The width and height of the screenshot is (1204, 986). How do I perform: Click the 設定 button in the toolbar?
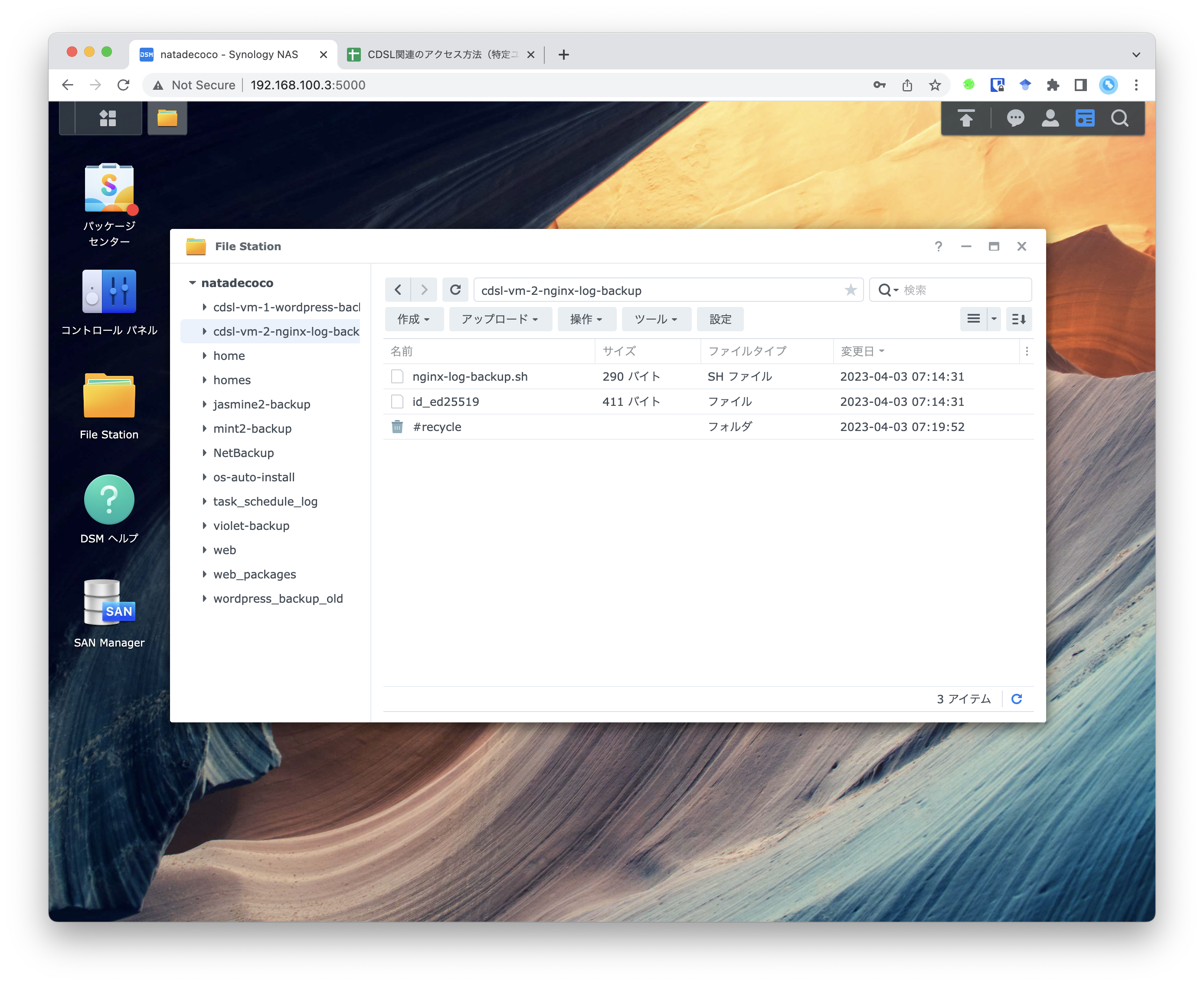coord(720,319)
